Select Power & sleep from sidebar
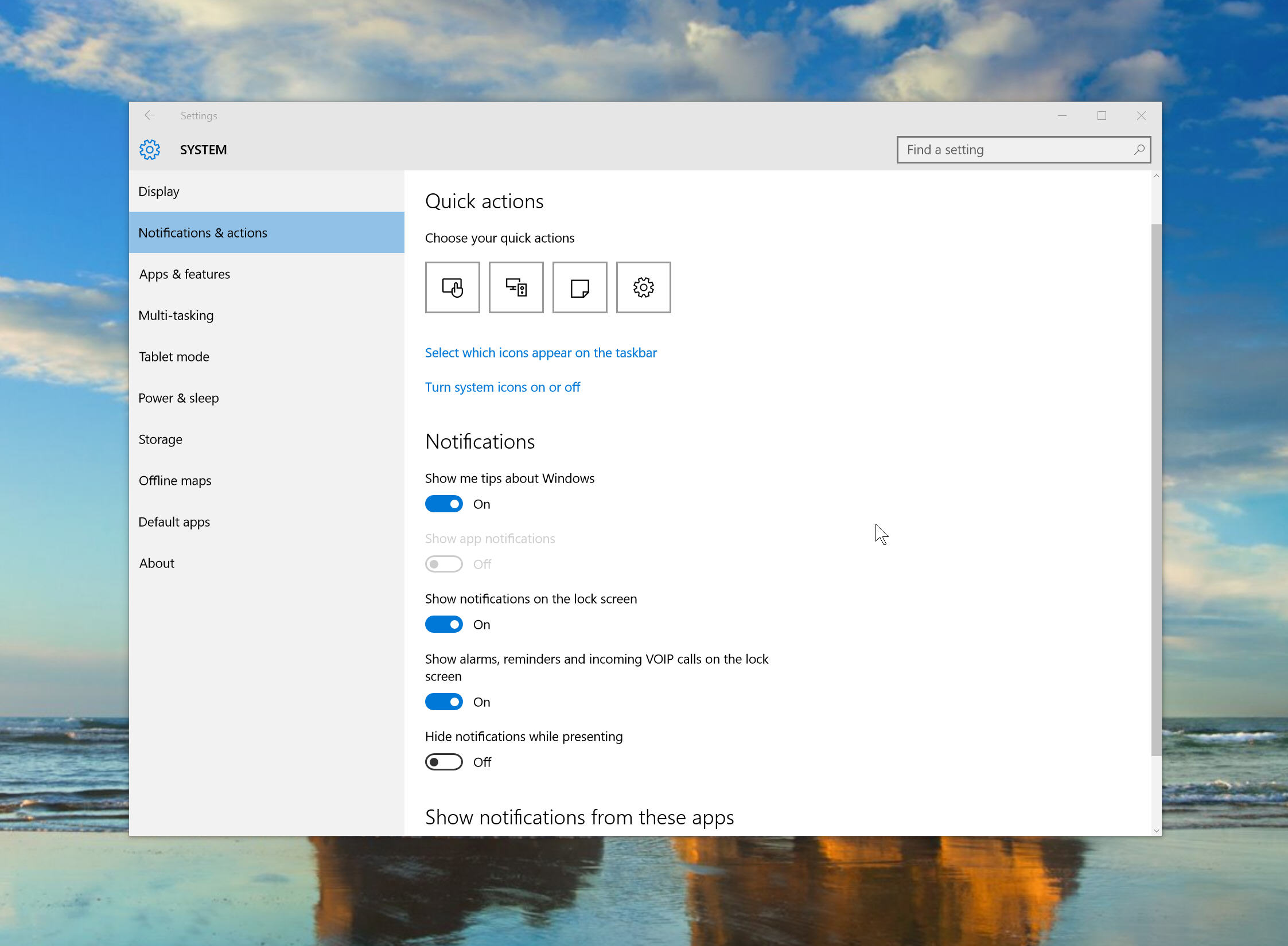The width and height of the screenshot is (1288, 946). click(178, 397)
